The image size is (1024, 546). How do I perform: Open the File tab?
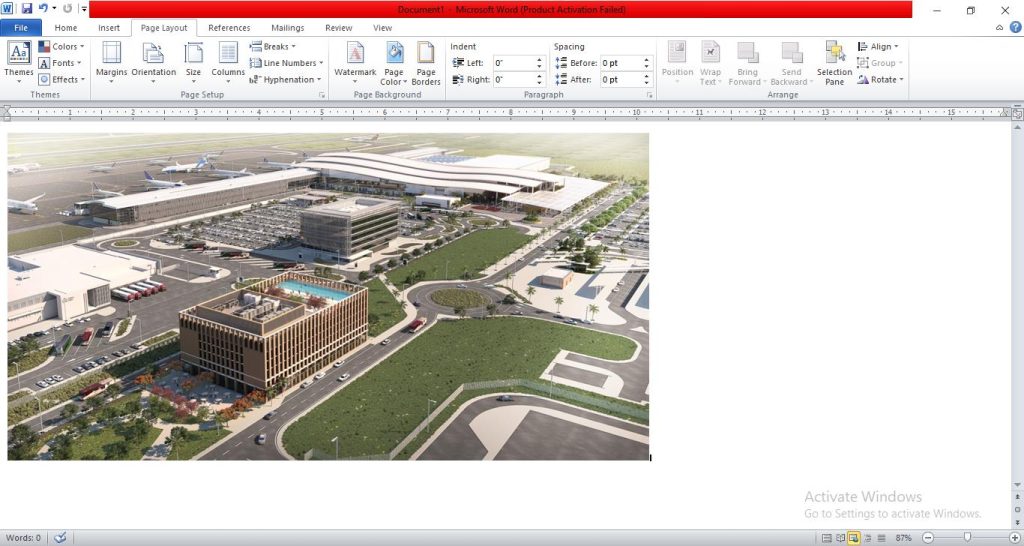(x=21, y=27)
